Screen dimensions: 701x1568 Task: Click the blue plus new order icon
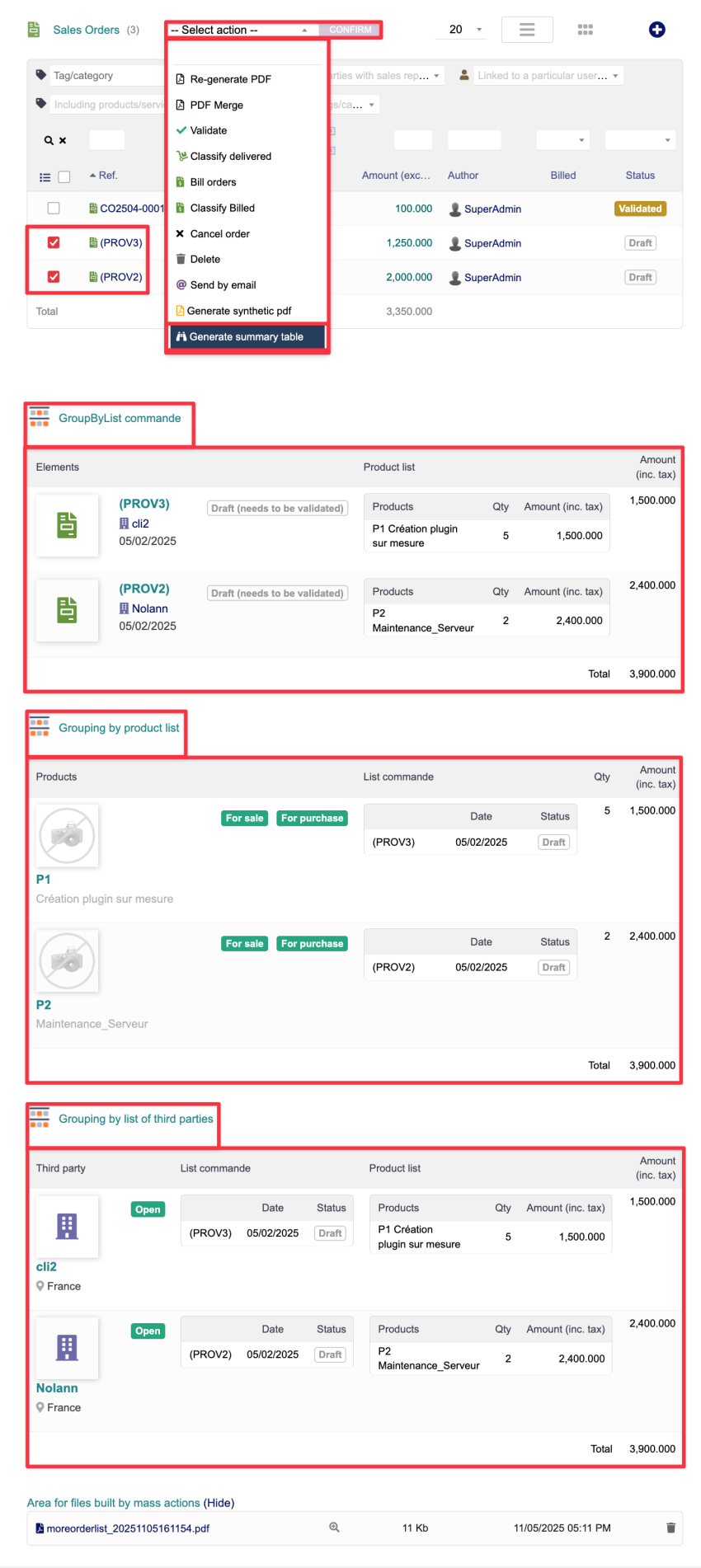656,30
